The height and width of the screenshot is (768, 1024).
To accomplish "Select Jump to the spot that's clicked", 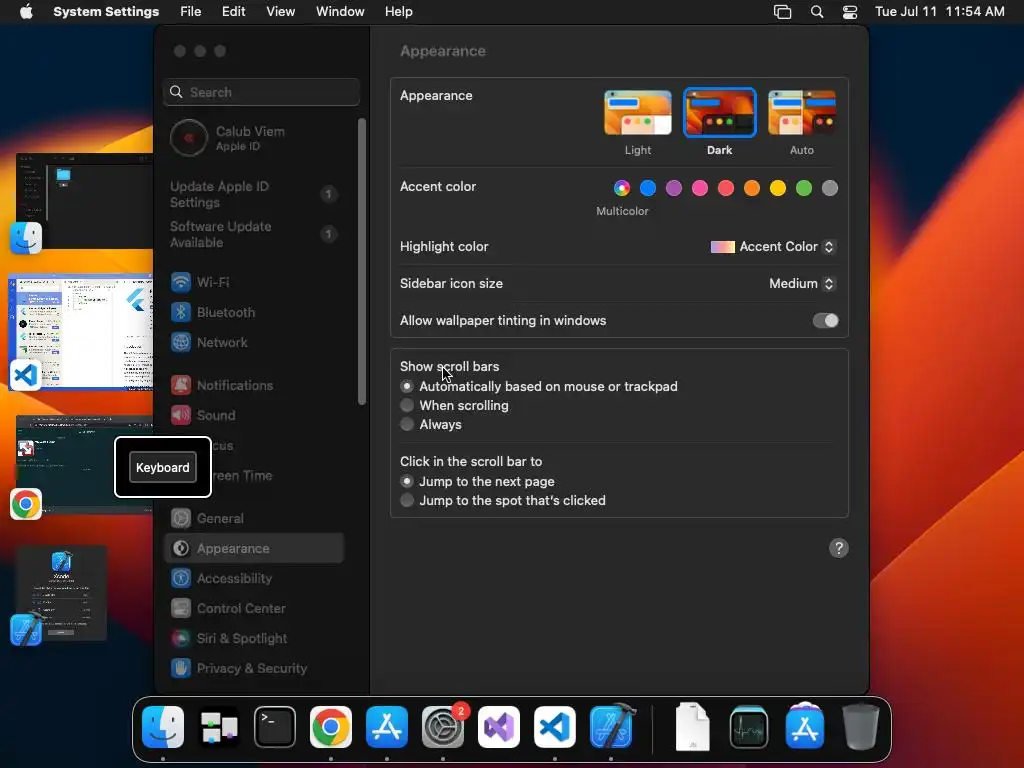I will (407, 500).
